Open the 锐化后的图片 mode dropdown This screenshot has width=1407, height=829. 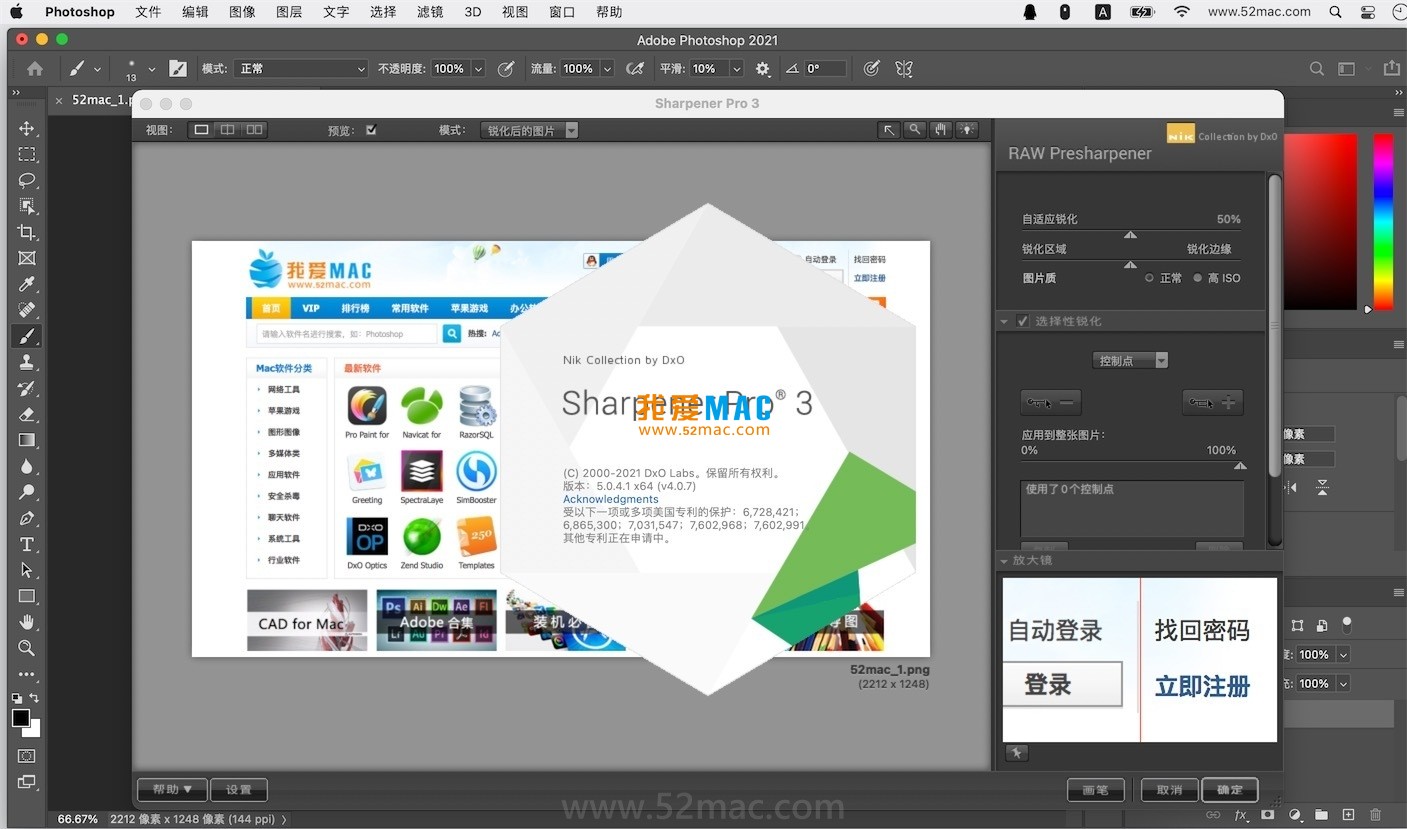point(530,130)
